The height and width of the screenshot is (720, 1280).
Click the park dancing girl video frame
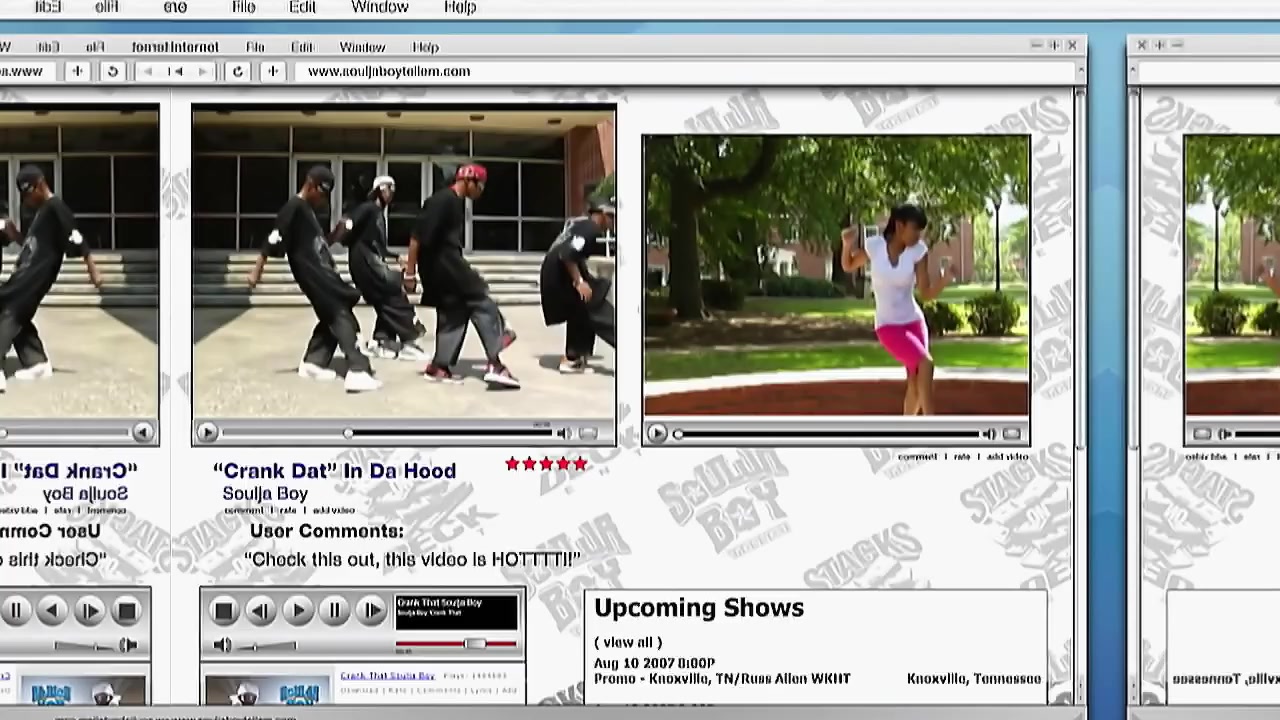(x=836, y=276)
